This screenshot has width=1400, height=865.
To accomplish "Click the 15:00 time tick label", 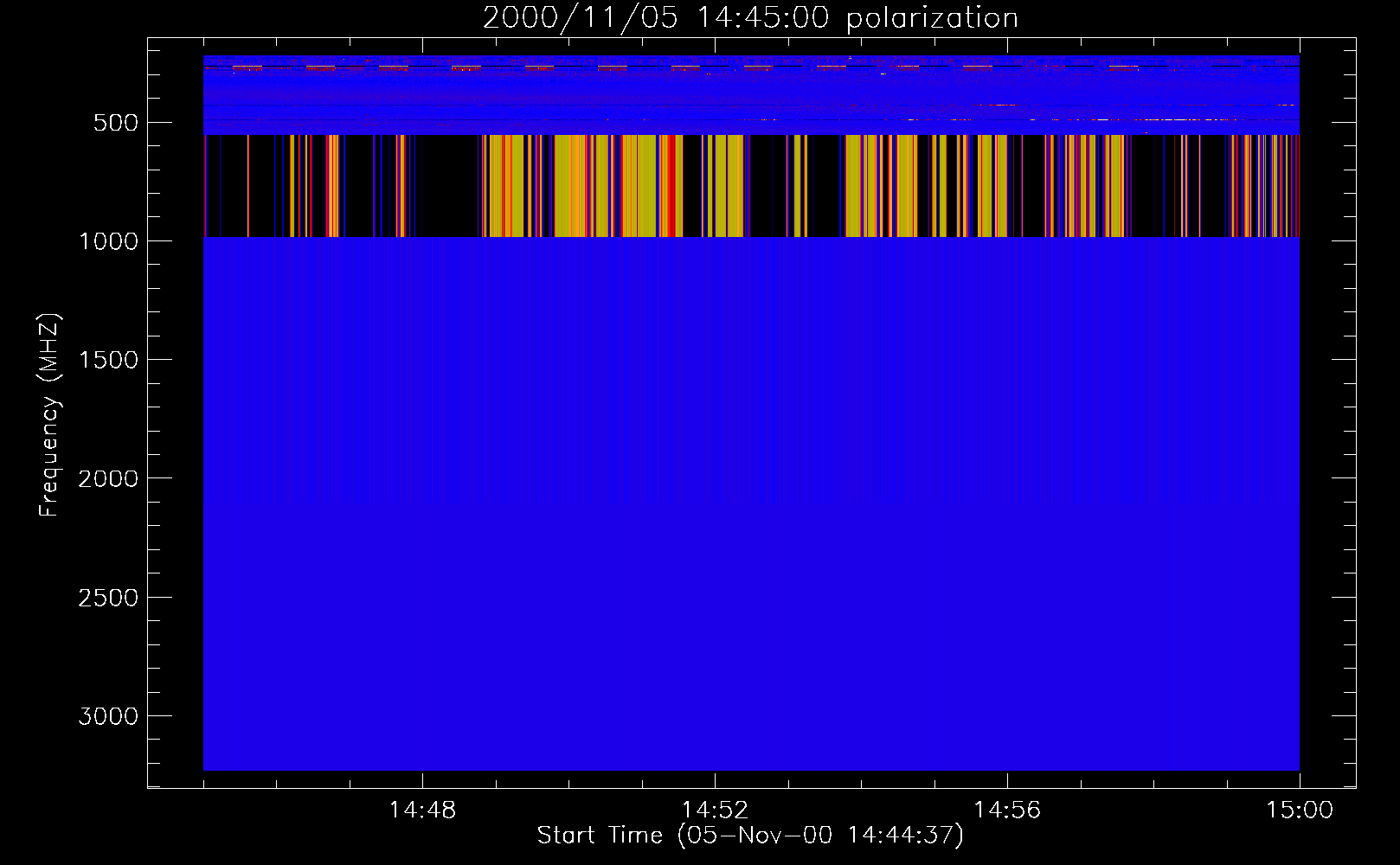I will click(1300, 811).
